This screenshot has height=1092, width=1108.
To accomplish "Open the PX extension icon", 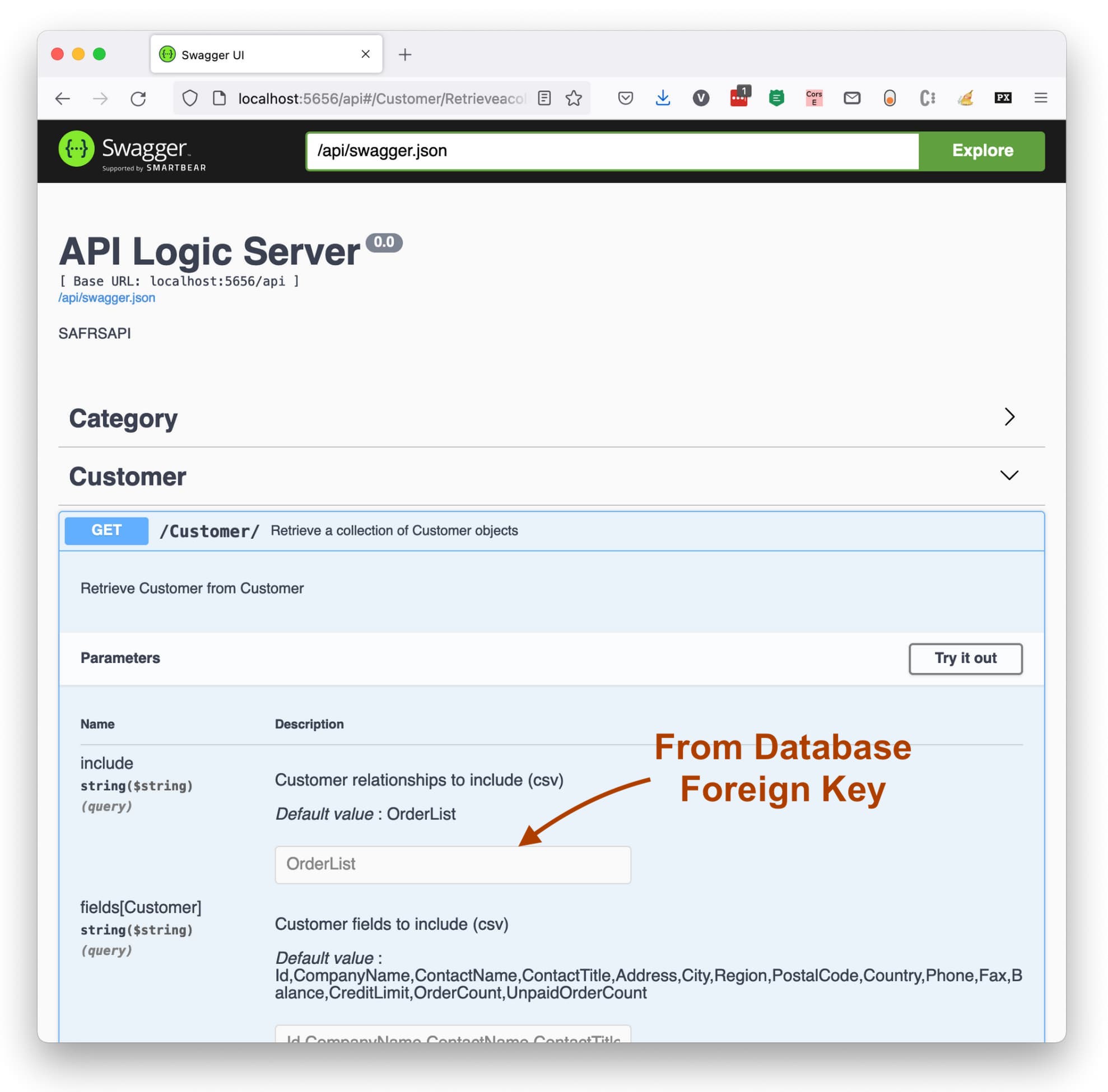I will click(x=1003, y=98).
